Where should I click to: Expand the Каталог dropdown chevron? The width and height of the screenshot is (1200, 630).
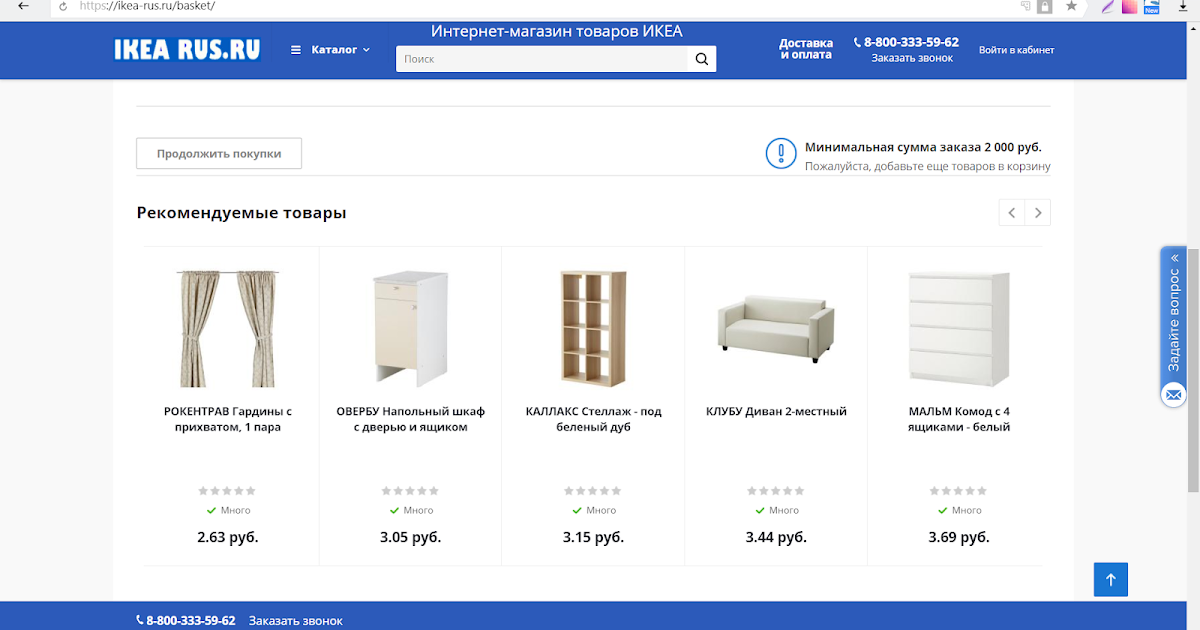tap(366, 50)
